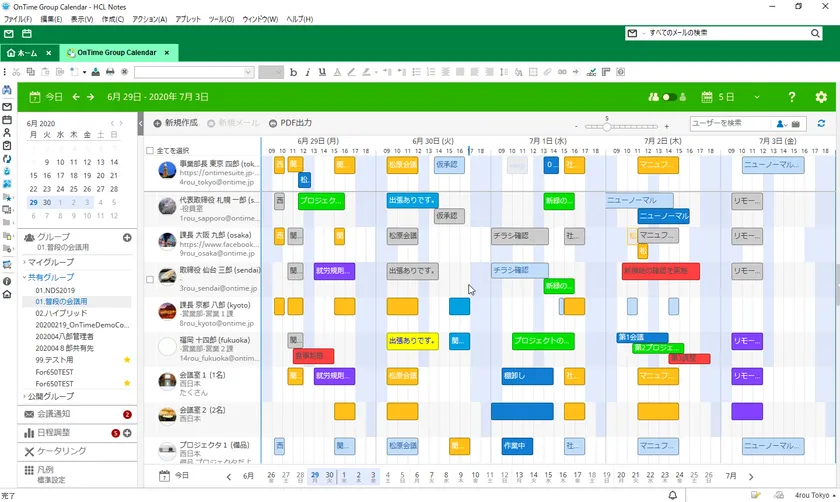Screen dimensions: 840x502
Task: Click the printer icon in toolbar
Action: click(110, 72)
